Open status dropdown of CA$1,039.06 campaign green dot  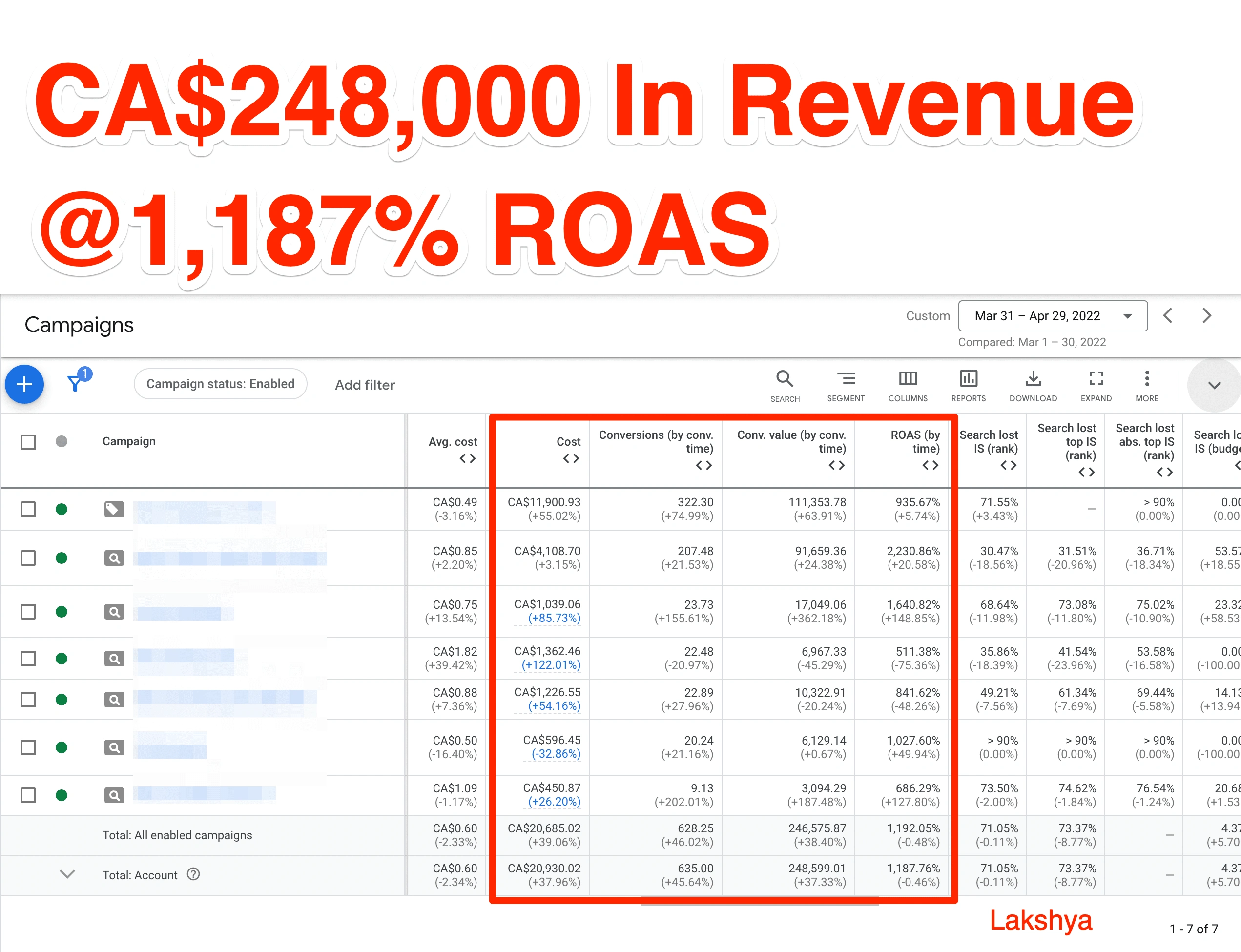pyautogui.click(x=62, y=611)
